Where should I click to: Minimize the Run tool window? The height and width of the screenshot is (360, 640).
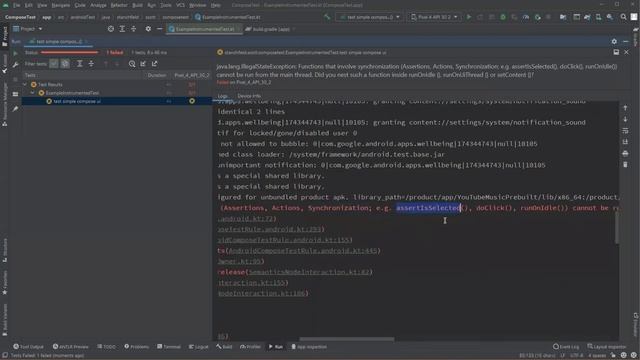point(626,41)
